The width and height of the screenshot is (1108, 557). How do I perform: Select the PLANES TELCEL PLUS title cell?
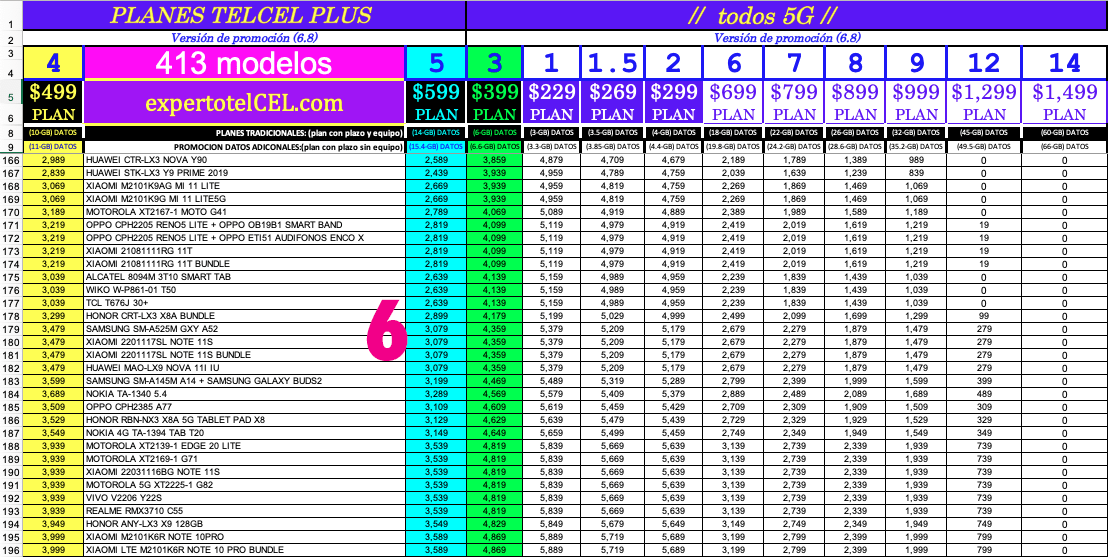[x=244, y=16]
